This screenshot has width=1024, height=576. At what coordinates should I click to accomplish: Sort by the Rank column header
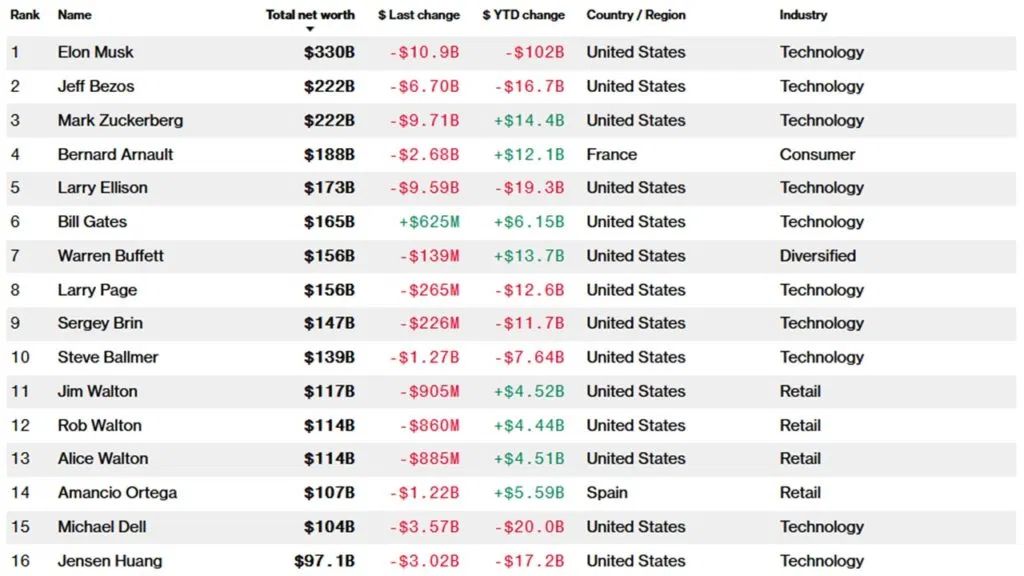point(25,15)
